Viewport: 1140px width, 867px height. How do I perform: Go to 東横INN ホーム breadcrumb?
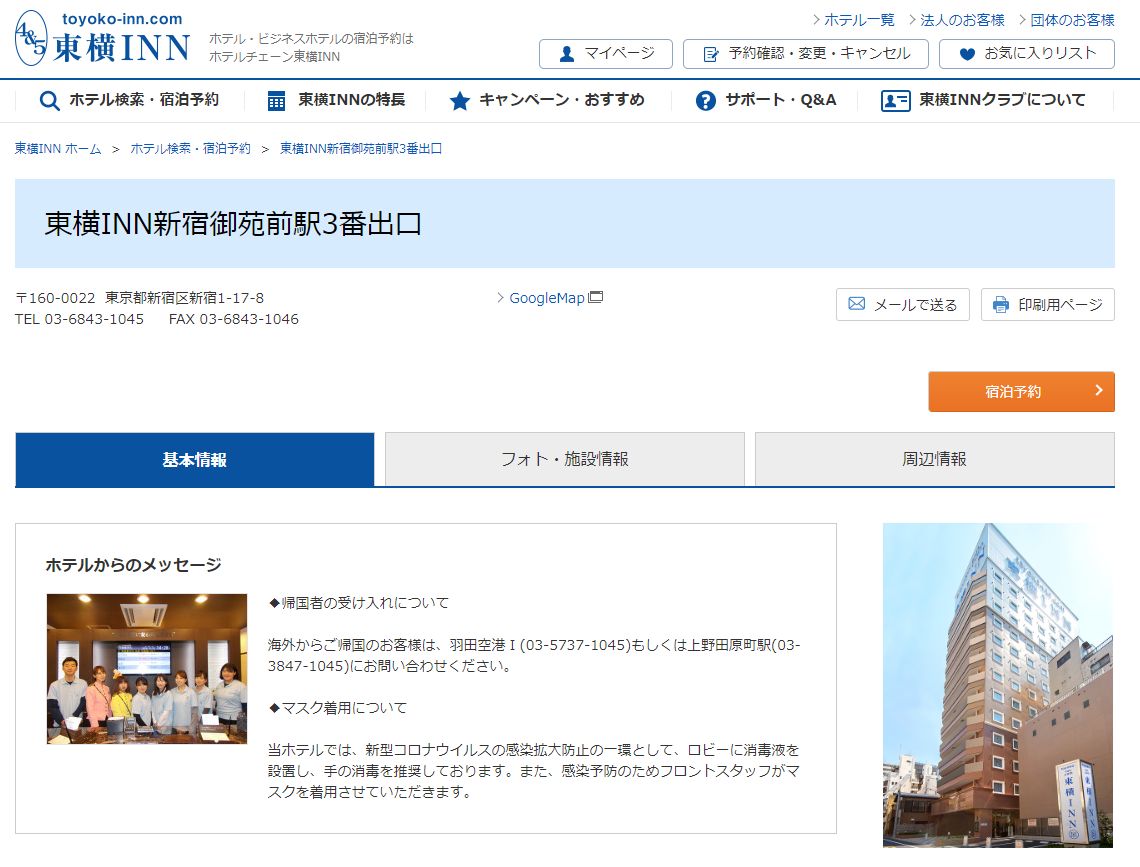58,148
